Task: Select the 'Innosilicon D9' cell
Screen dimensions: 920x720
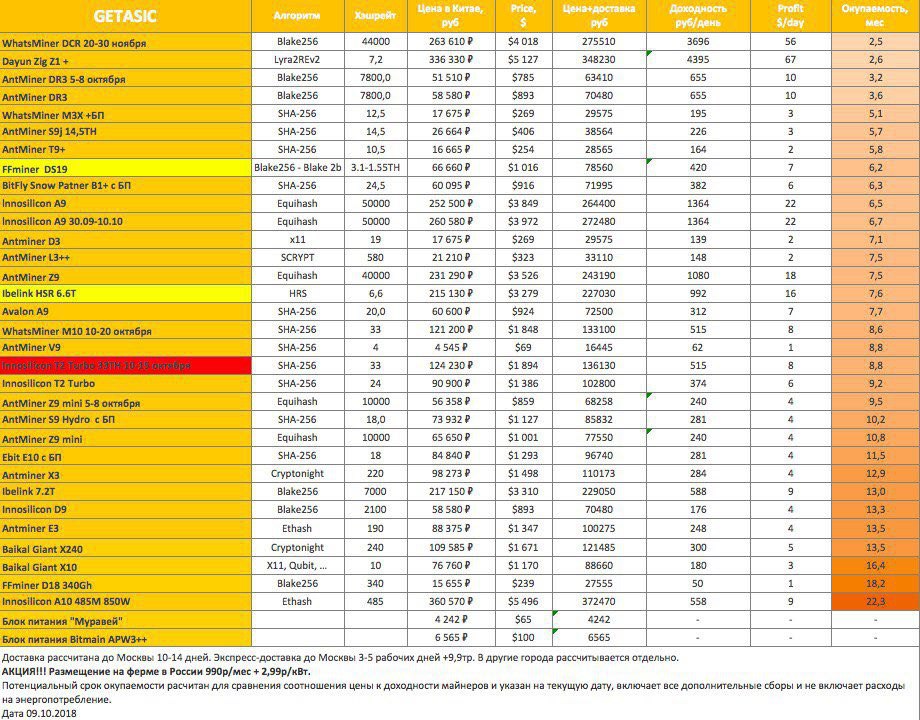Action: [126, 511]
